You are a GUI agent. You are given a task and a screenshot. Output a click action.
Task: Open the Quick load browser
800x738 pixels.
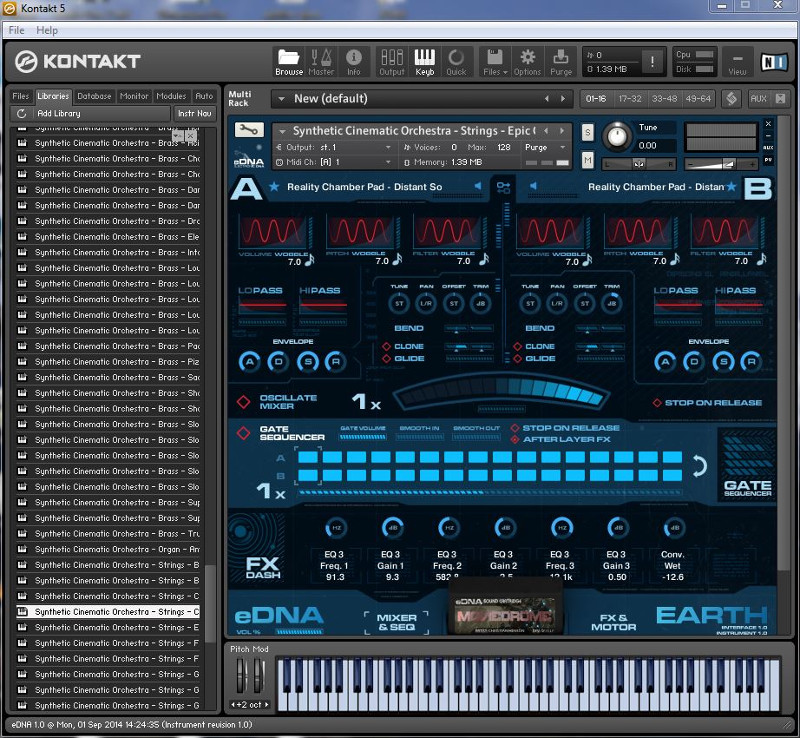coord(456,62)
